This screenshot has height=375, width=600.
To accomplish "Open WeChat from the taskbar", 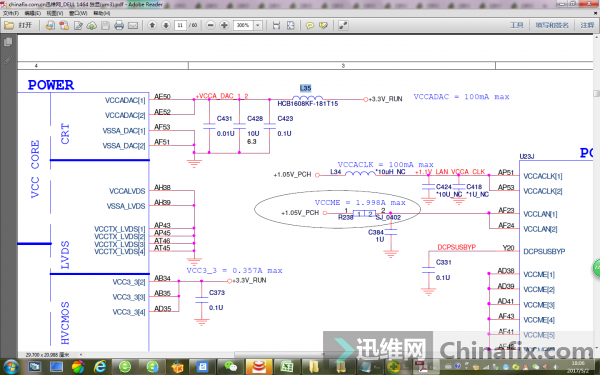I will tap(231, 367).
